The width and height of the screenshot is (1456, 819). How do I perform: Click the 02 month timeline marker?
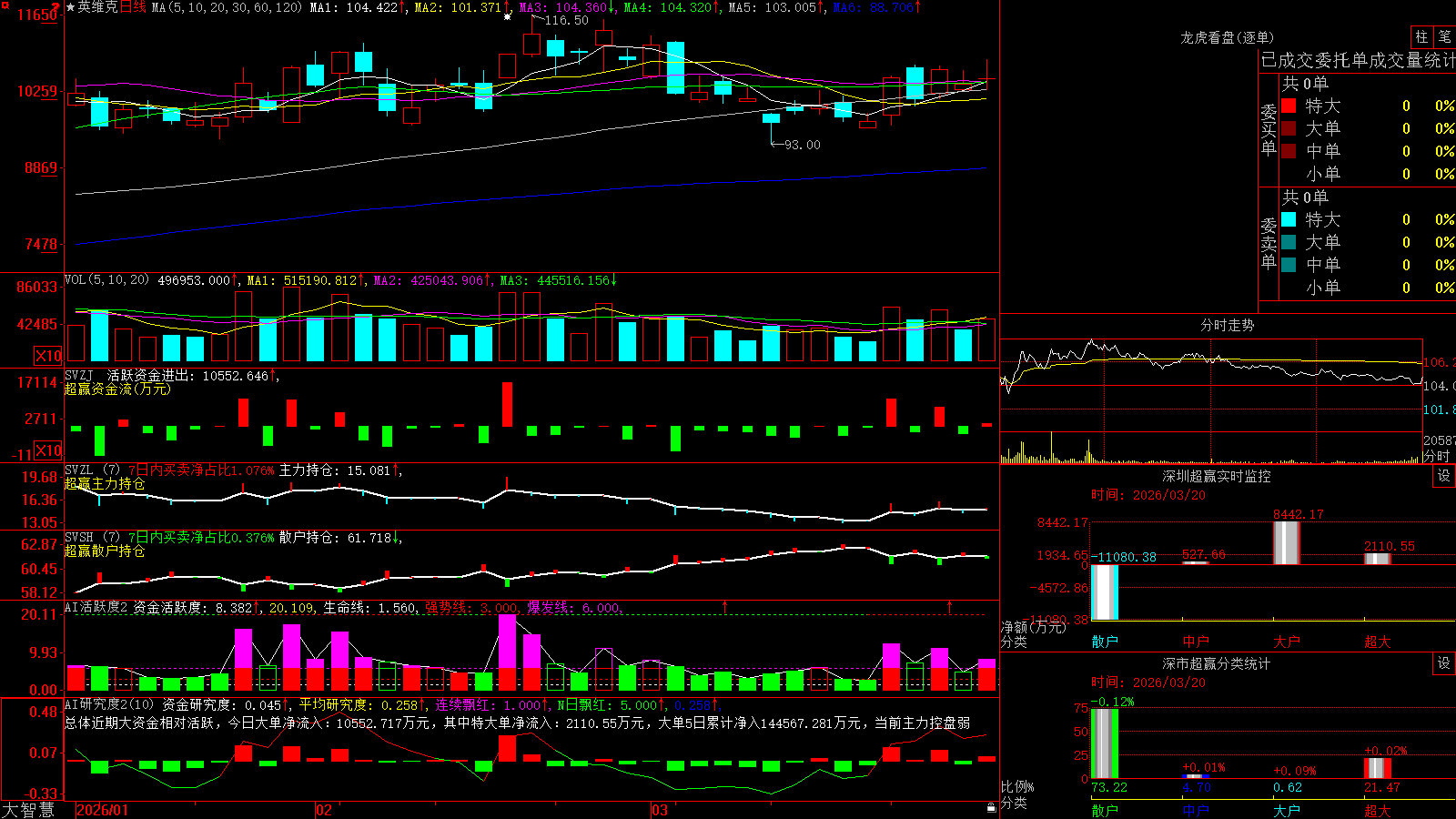click(x=324, y=810)
